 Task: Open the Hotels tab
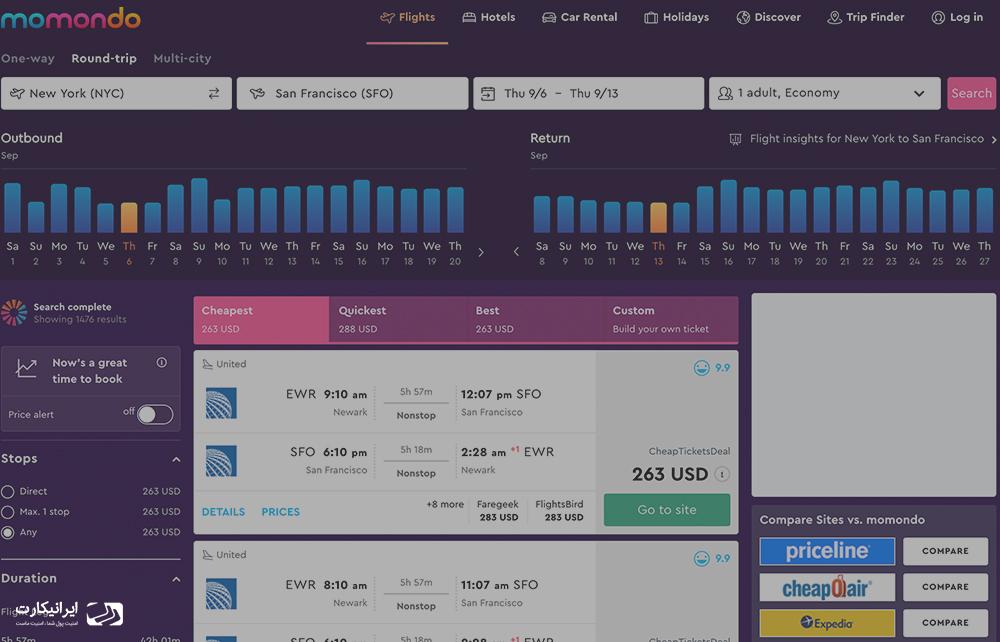[489, 17]
